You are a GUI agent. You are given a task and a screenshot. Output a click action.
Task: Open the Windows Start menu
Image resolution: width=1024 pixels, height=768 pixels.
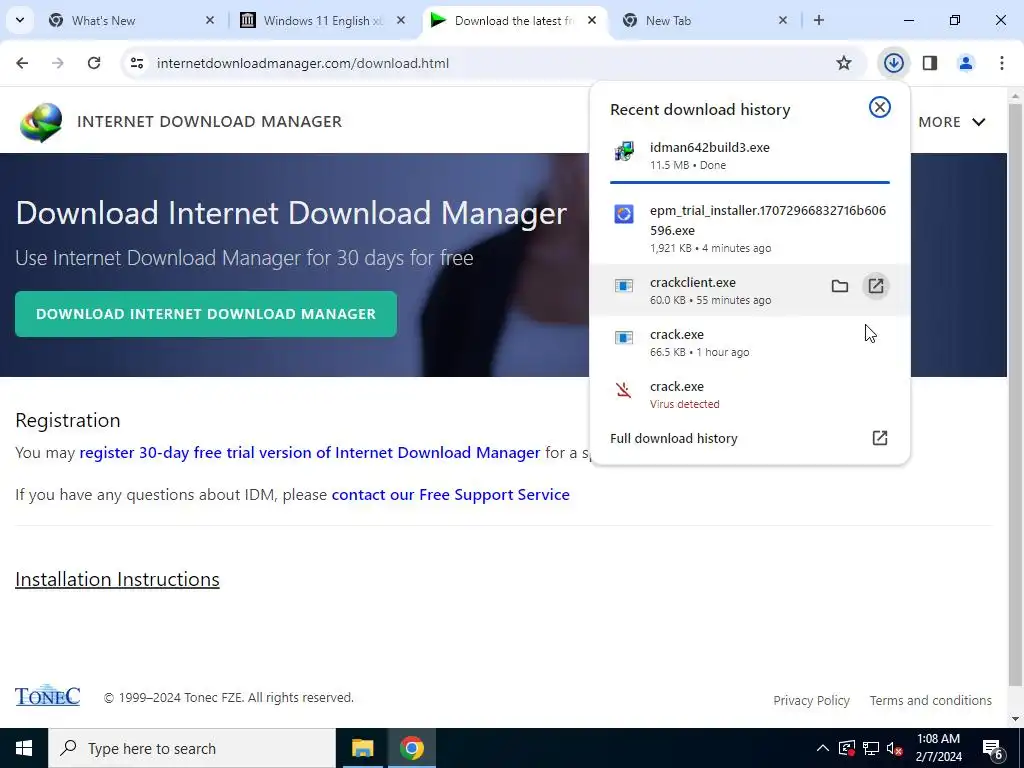[x=24, y=748]
